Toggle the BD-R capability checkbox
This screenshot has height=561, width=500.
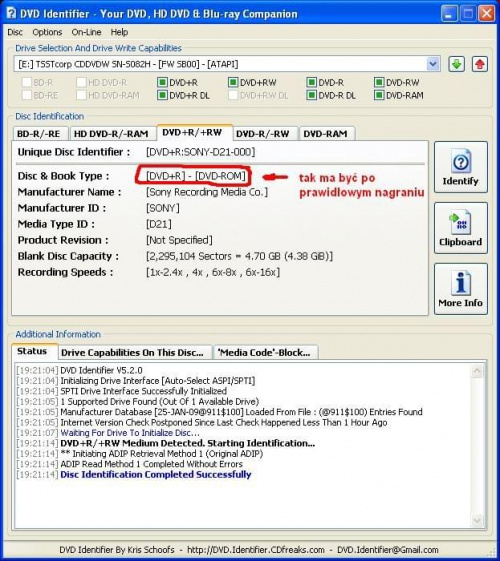(27, 83)
